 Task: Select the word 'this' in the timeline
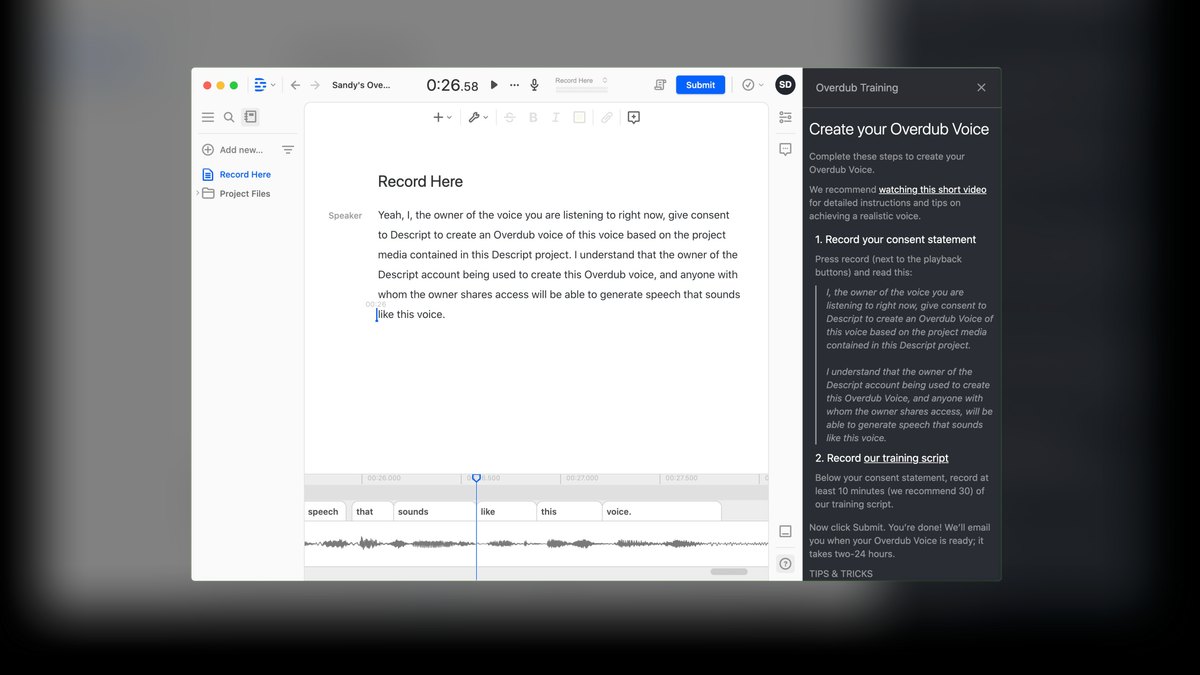pyautogui.click(x=569, y=511)
